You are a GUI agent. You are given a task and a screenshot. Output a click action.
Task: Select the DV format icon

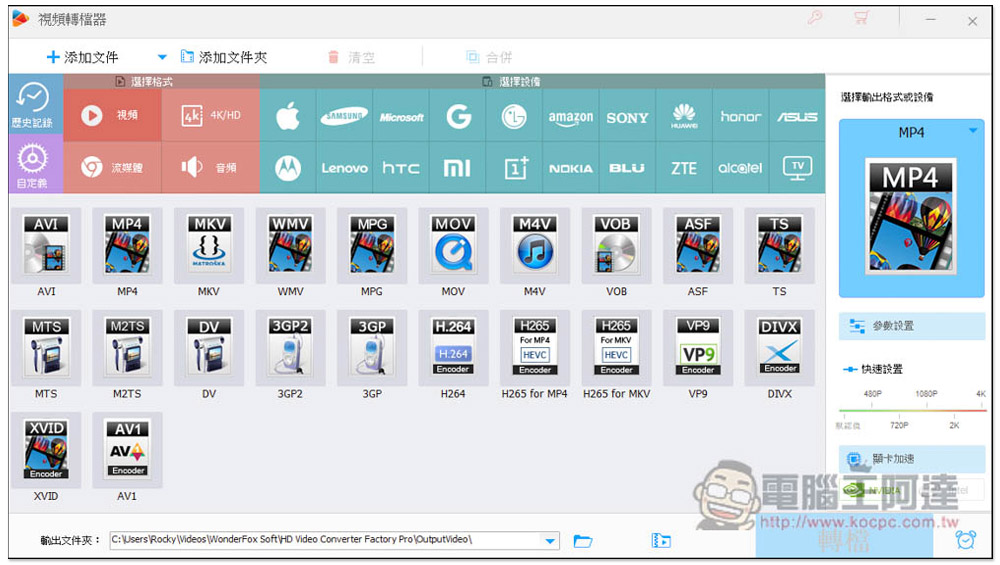pyautogui.click(x=209, y=348)
